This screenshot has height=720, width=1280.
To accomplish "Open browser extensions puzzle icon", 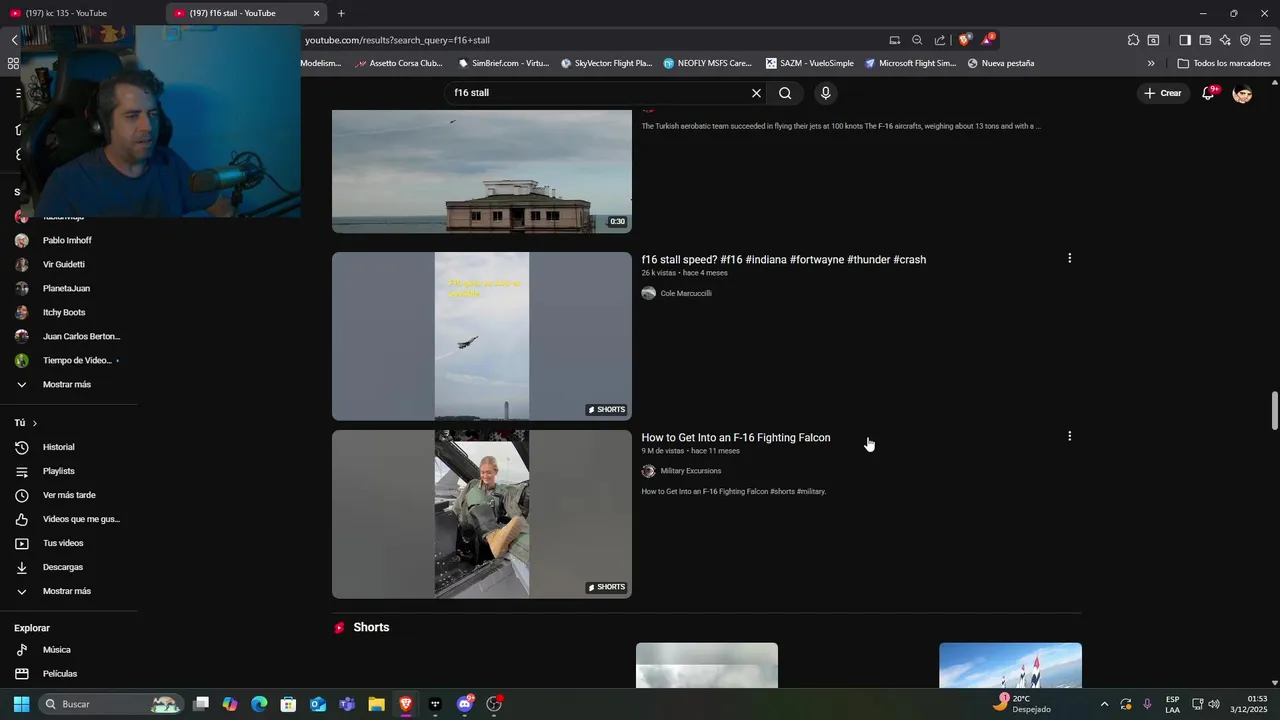I will pos(1133,40).
